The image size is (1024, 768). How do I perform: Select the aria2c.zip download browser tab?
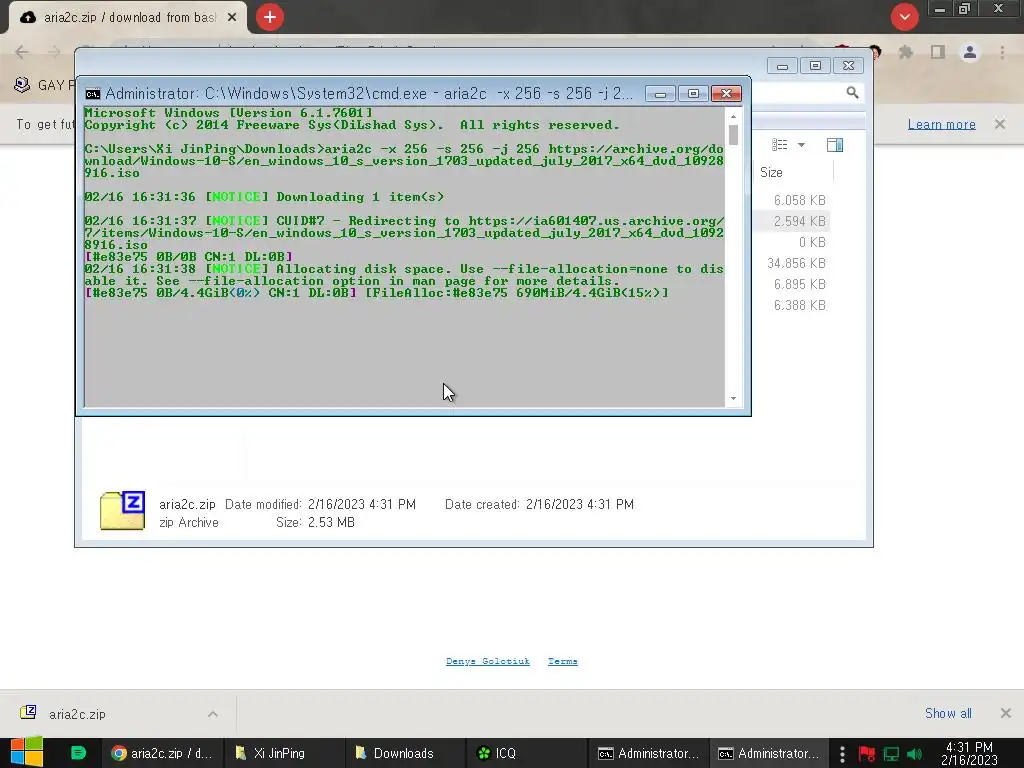pyautogui.click(x=128, y=18)
